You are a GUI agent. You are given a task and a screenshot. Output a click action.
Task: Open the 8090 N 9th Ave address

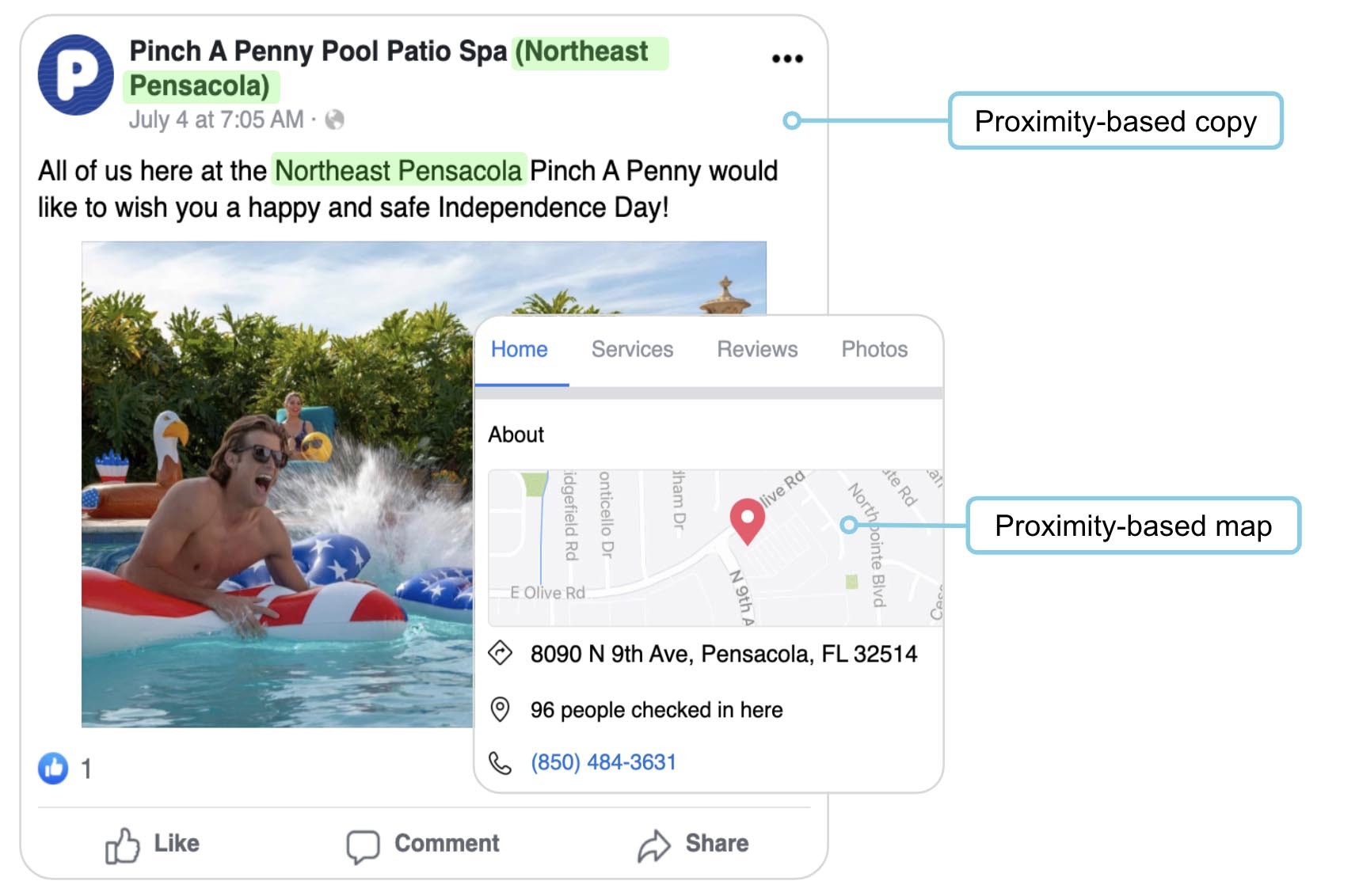click(724, 654)
